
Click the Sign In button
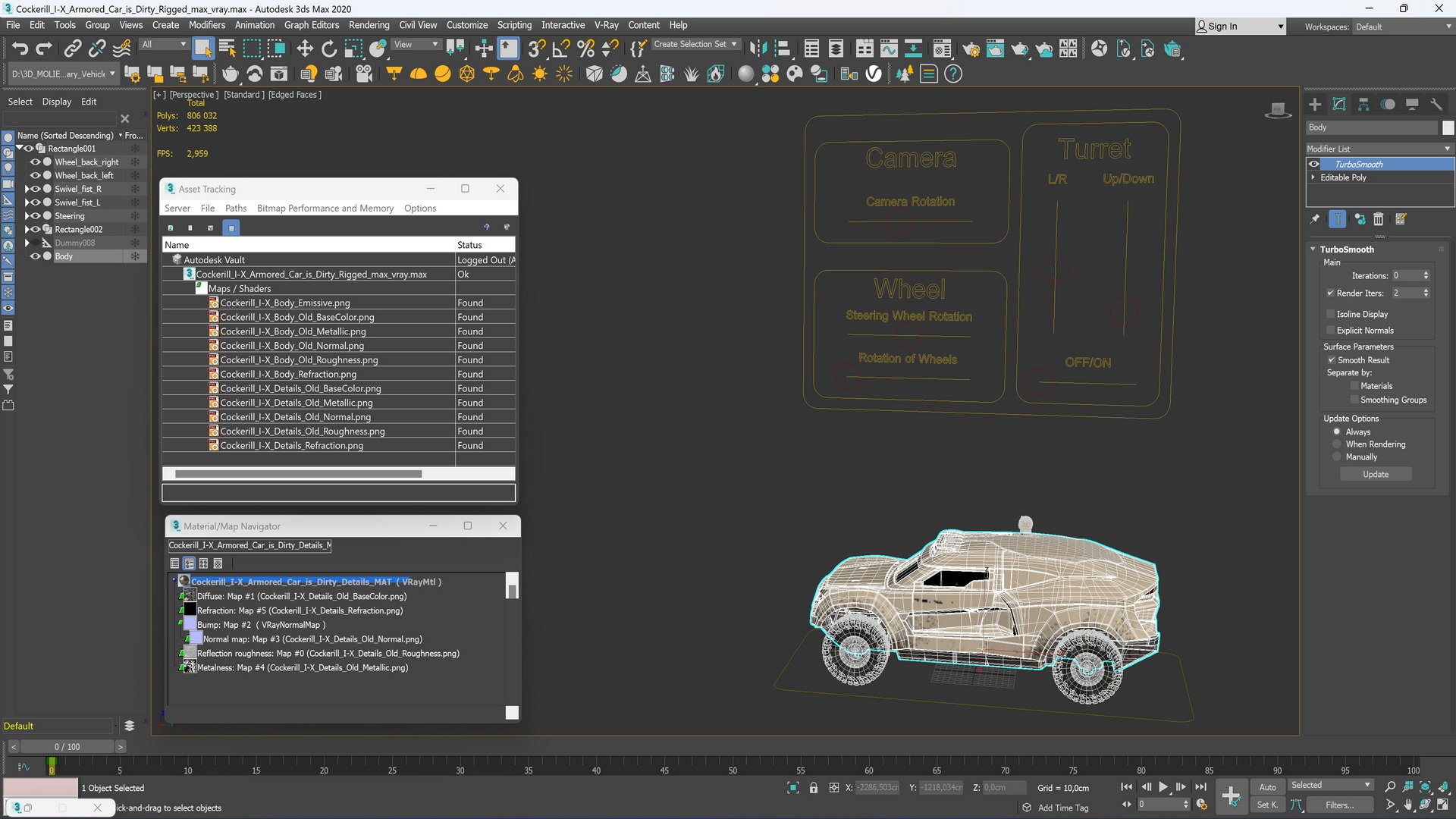[x=1240, y=27]
